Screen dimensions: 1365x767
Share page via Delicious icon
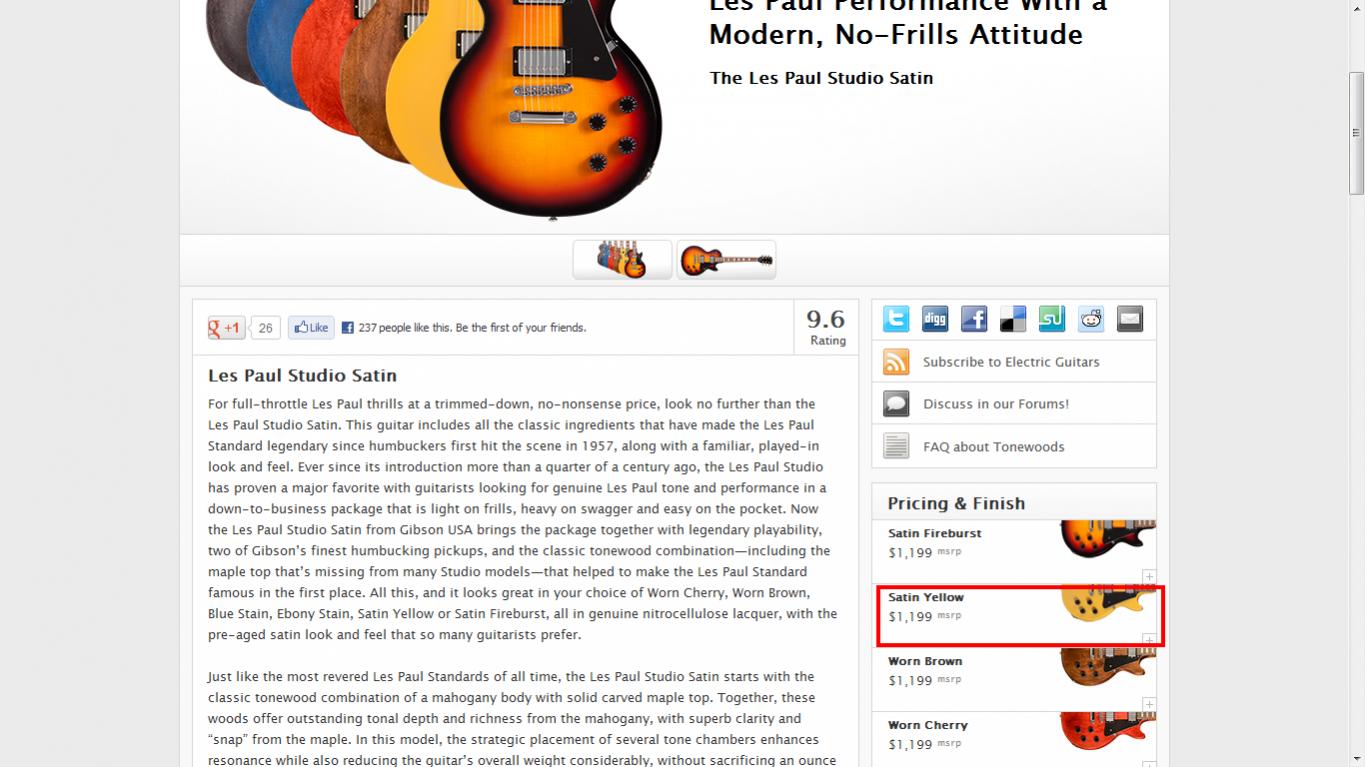pyautogui.click(x=1013, y=319)
